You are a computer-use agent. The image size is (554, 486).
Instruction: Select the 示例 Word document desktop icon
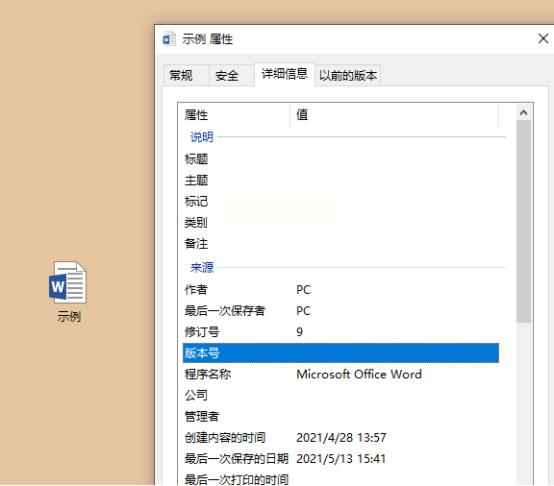click(68, 291)
